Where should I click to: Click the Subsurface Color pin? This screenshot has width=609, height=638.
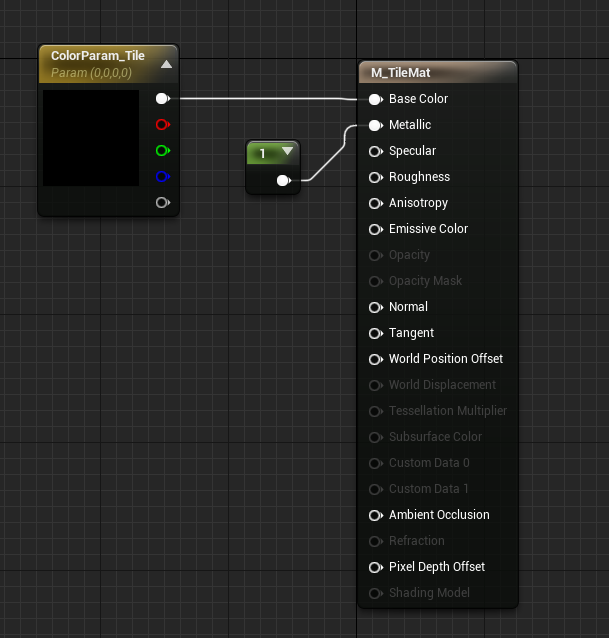tap(375, 437)
